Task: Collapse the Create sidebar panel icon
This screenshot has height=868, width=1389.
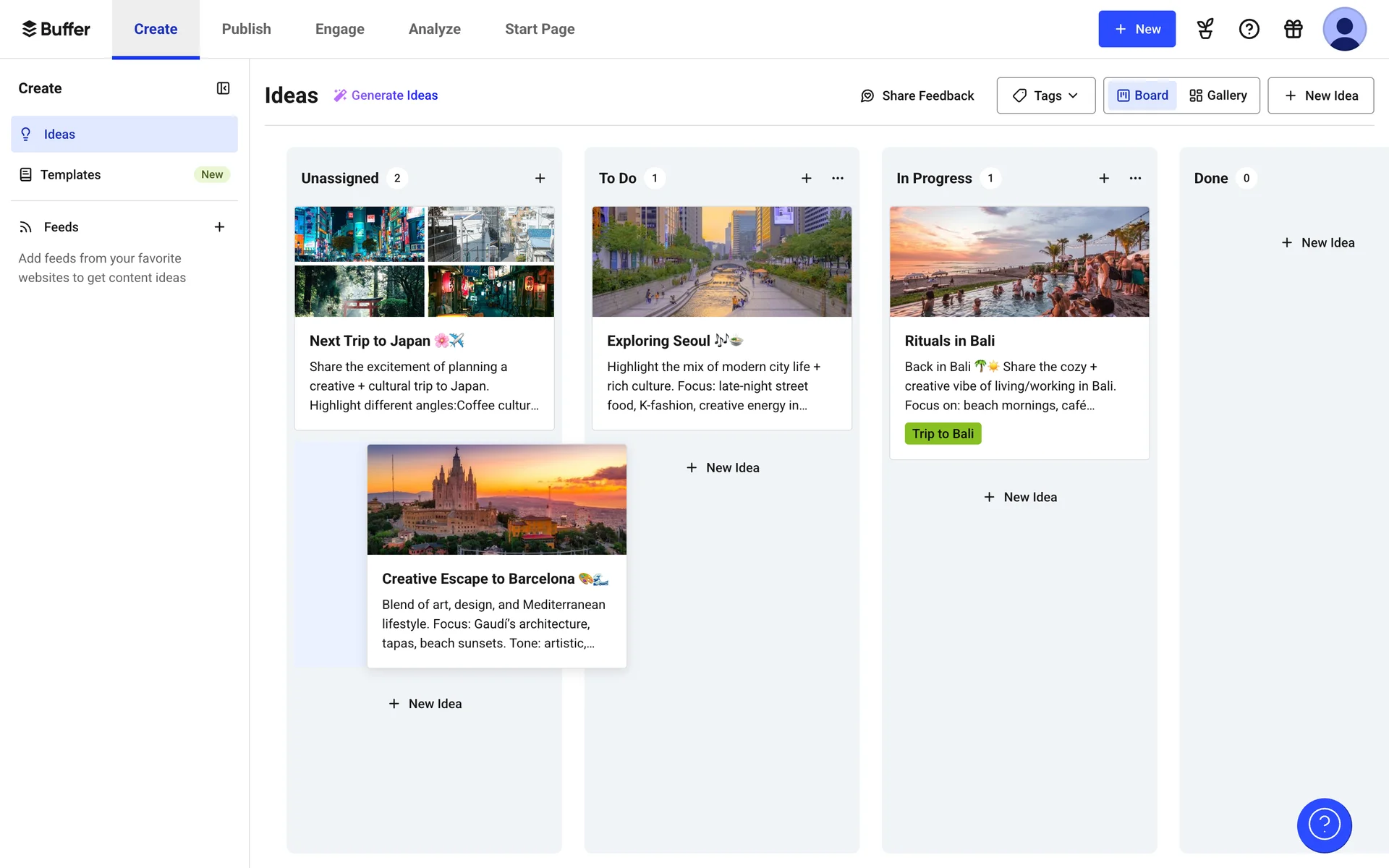Action: tap(223, 88)
